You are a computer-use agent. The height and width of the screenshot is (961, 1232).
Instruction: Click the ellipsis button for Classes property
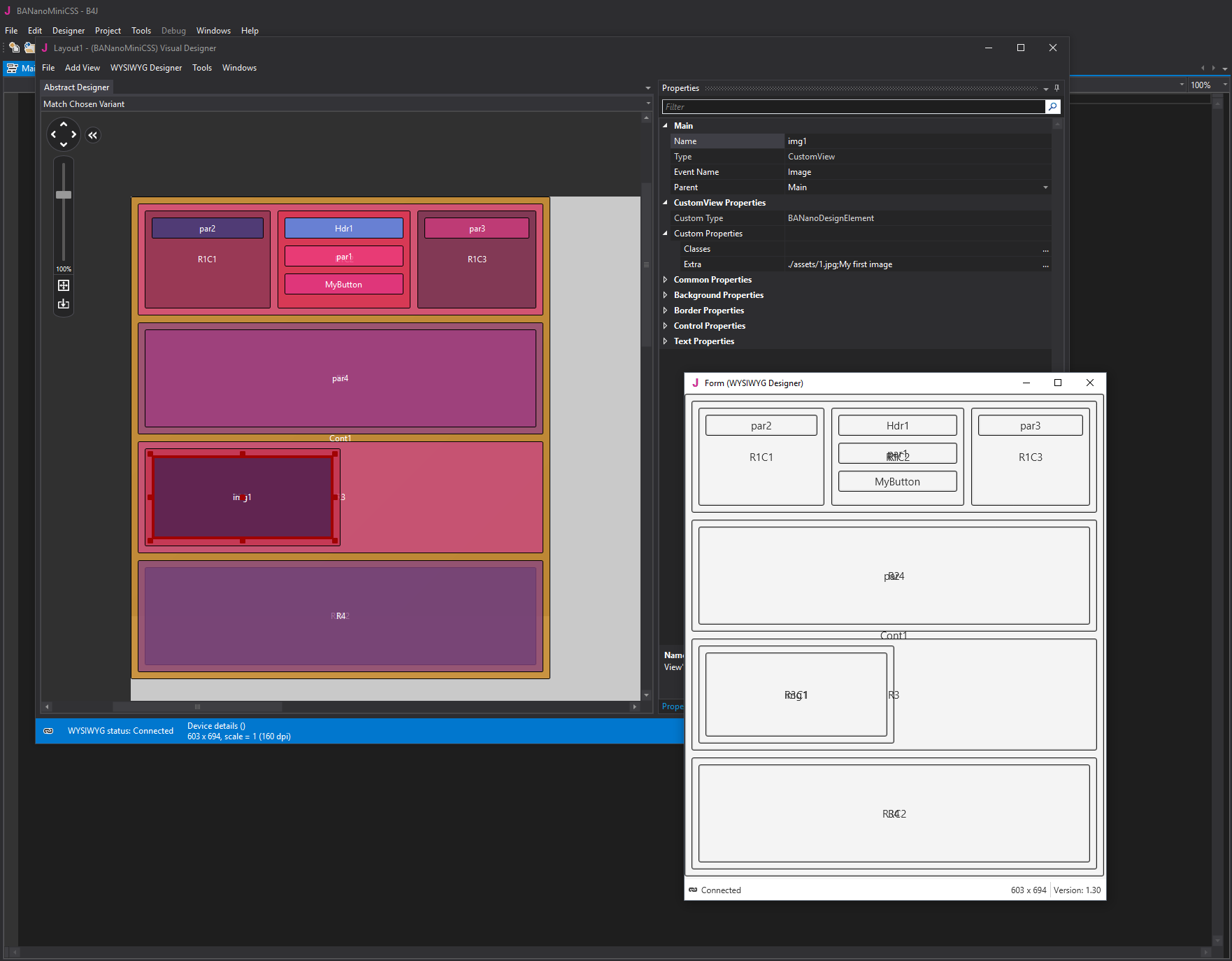point(1045,250)
